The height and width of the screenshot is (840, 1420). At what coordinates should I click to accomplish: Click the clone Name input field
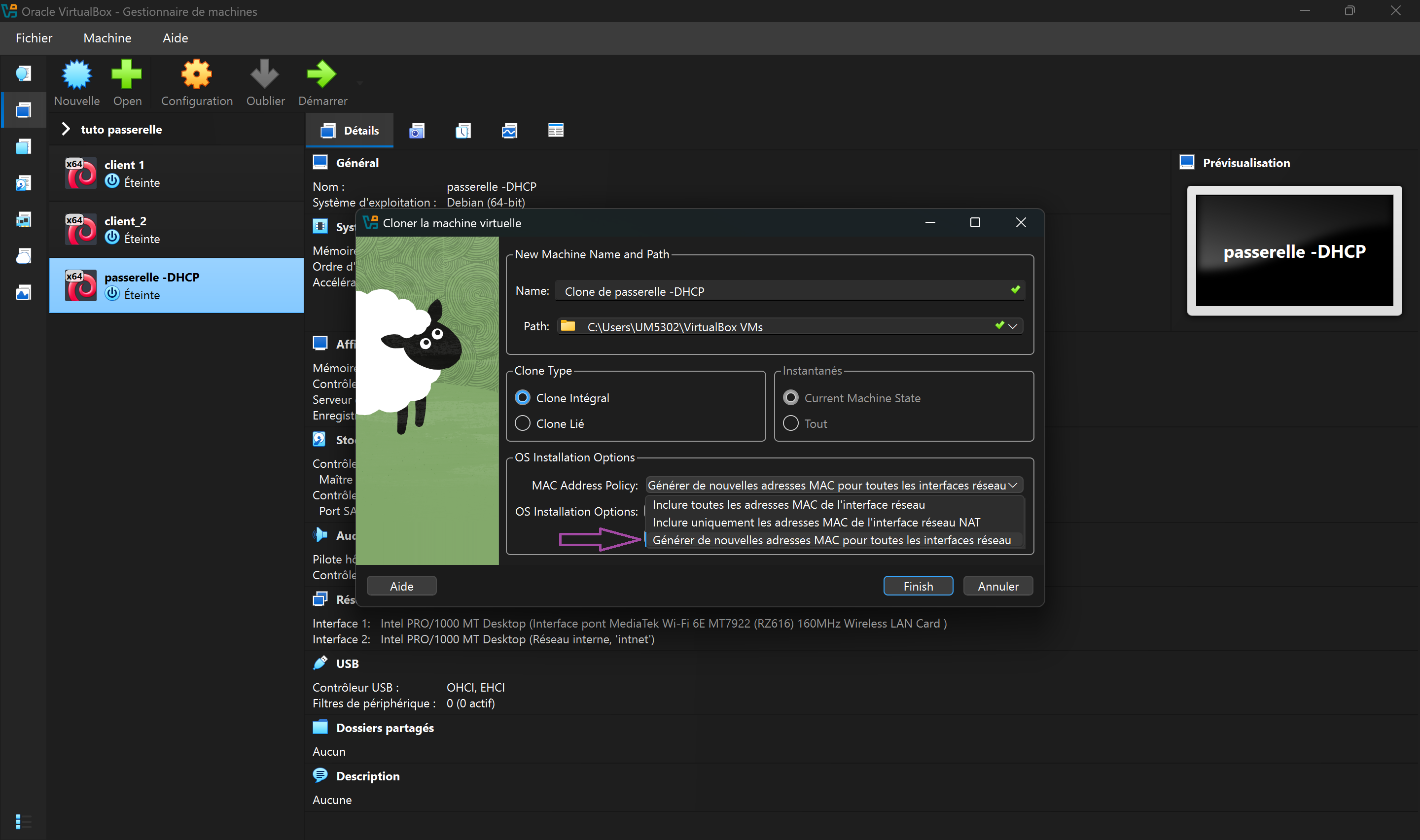tap(781, 291)
